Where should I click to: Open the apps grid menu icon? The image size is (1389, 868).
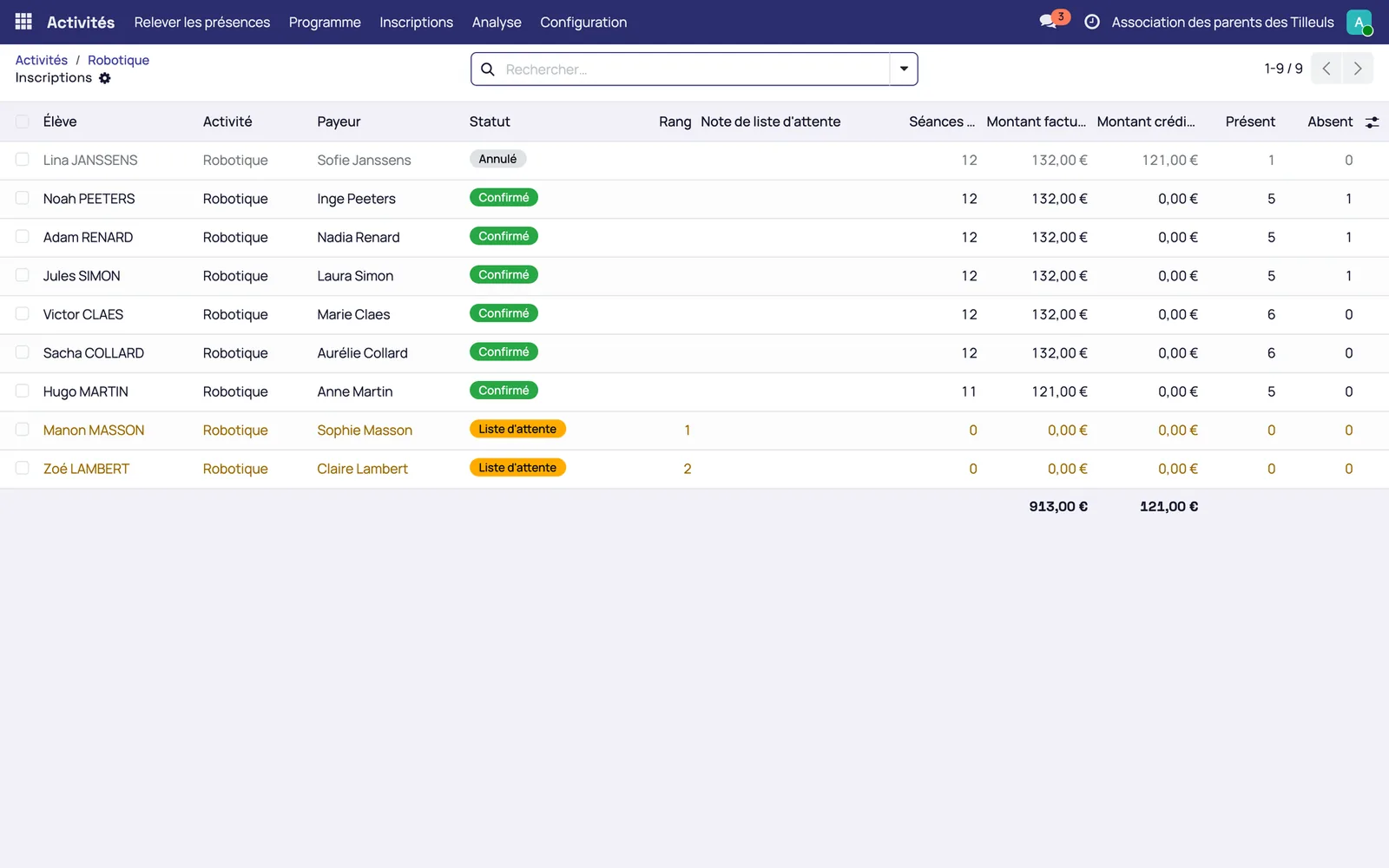[23, 22]
